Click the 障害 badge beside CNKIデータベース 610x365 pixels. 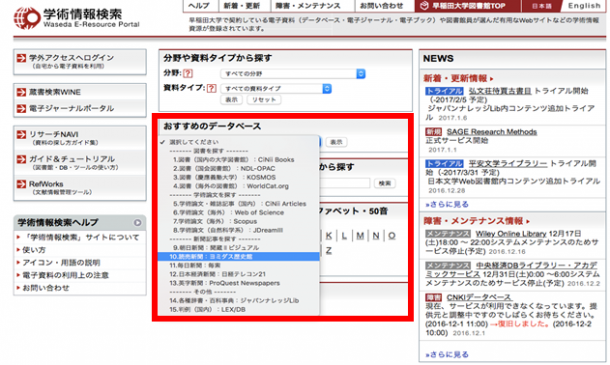pos(433,298)
